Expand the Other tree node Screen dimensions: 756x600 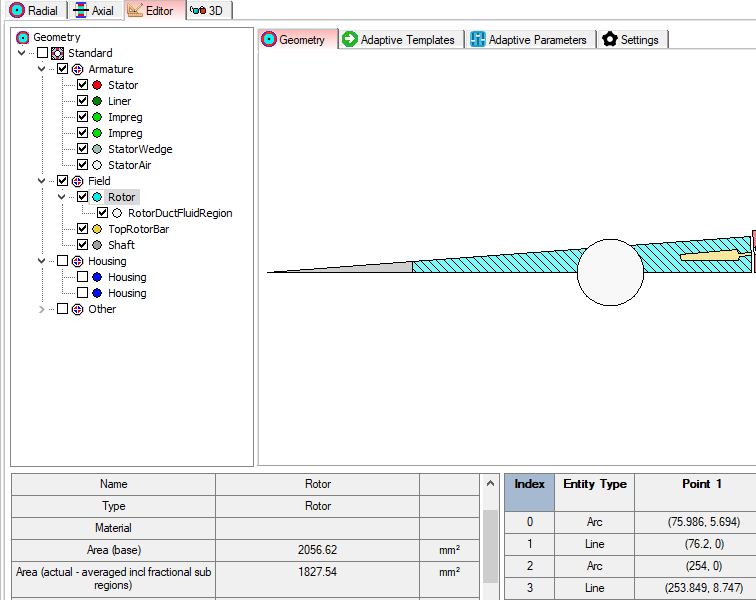click(41, 309)
